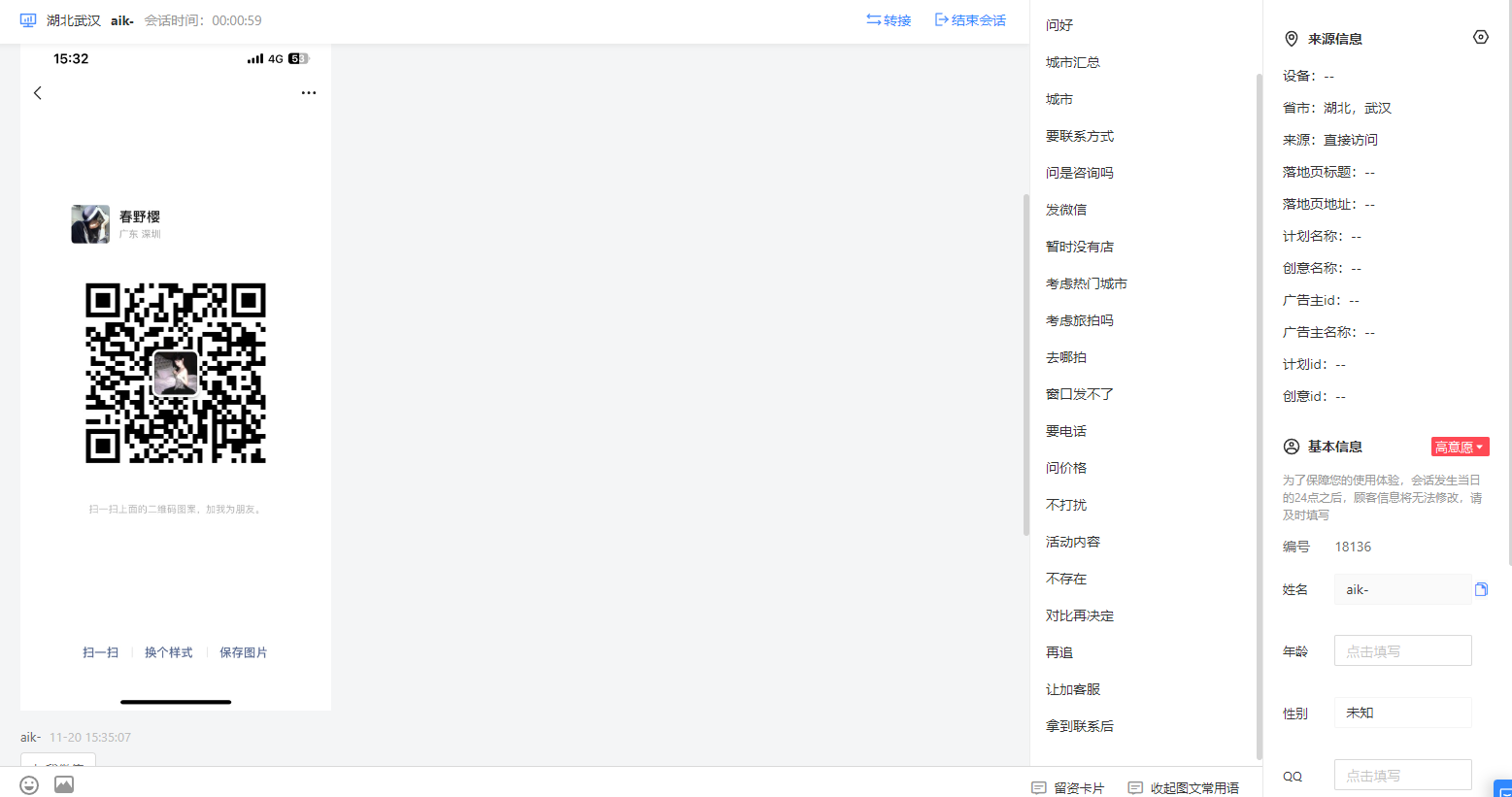Select the quick reply 问好
Screen dimensions: 1512x797
click(x=1059, y=25)
